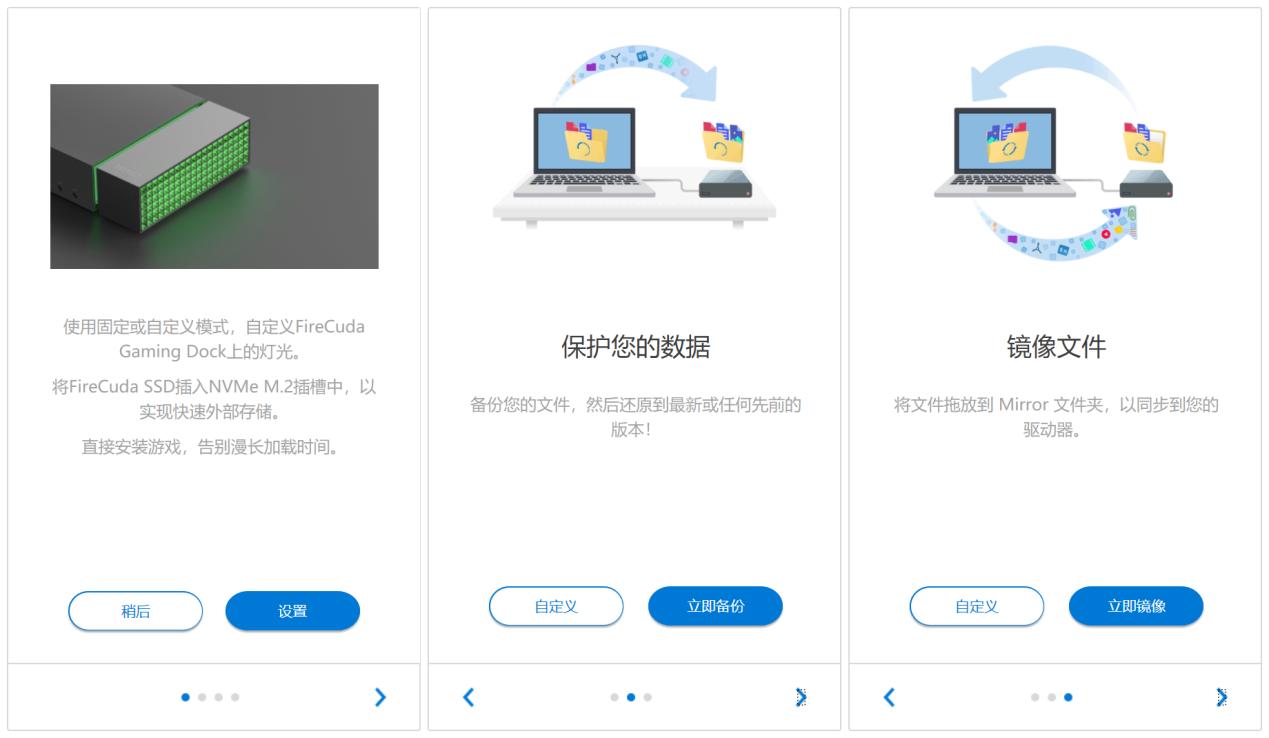Screen dimensions: 1269x738
Task: Click the 稍后 button in FireCuda card
Action: click(135, 611)
